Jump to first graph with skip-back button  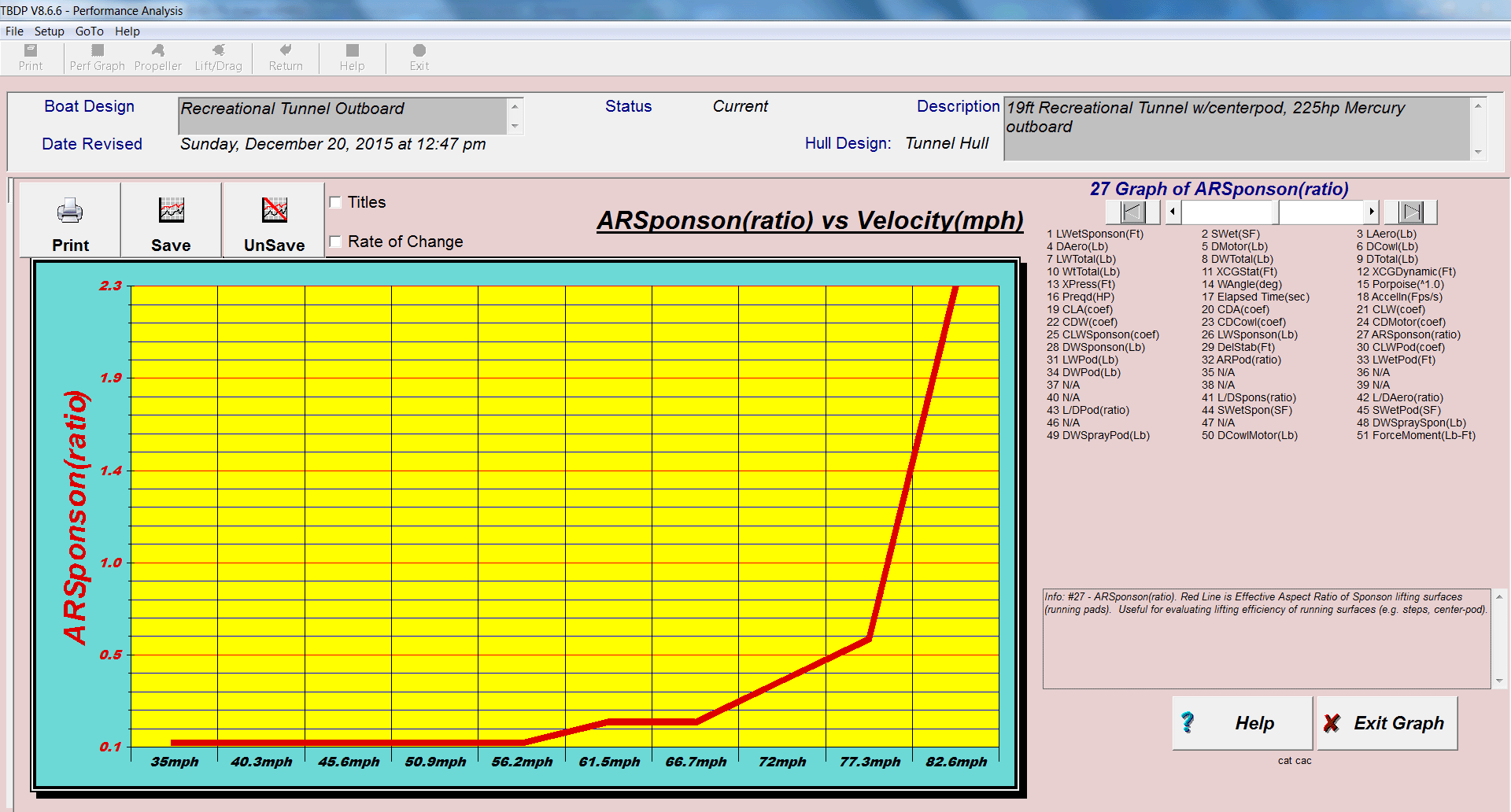point(1132,212)
